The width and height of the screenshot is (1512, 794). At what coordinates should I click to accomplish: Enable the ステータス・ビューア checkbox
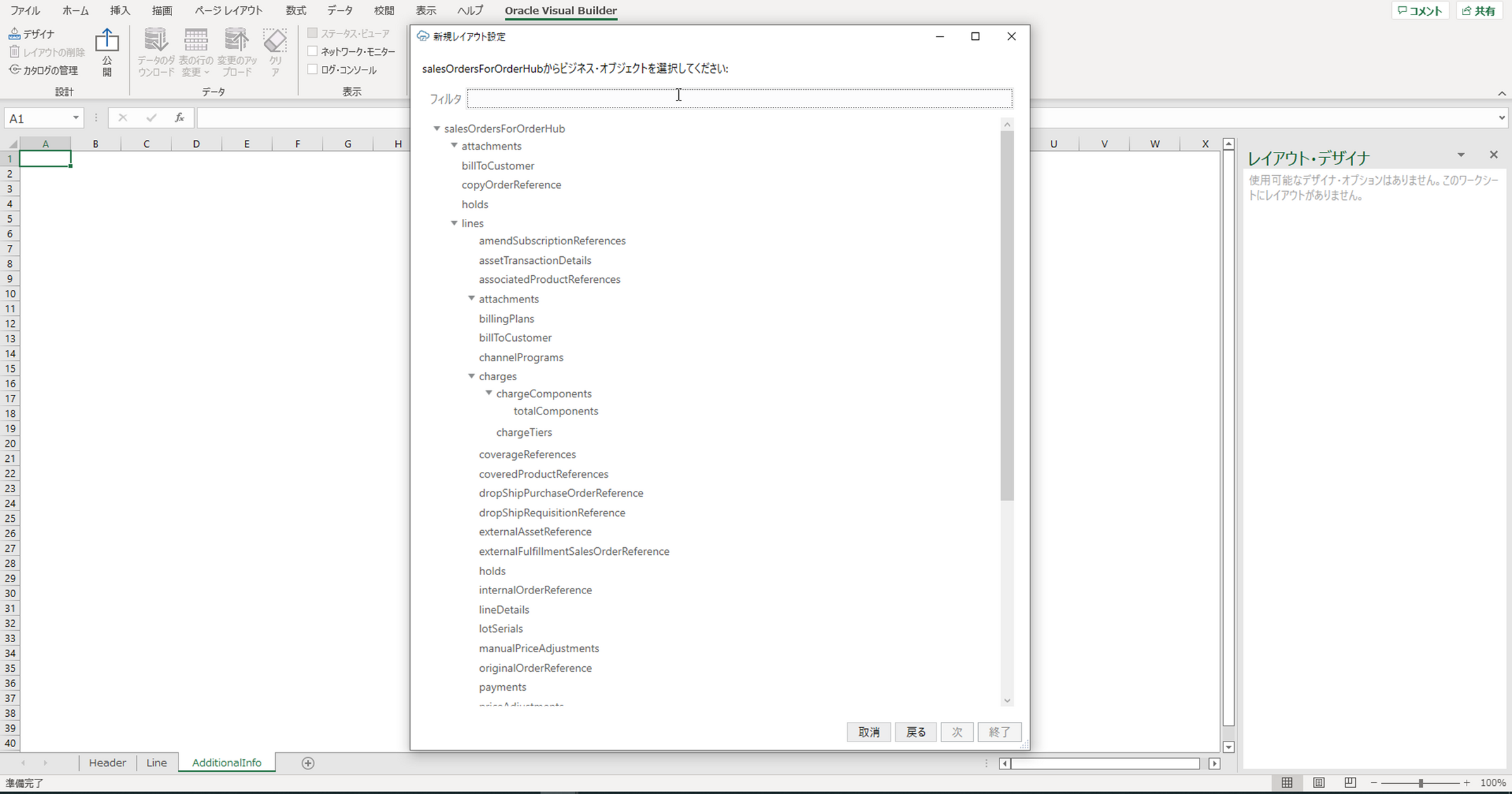[x=313, y=33]
